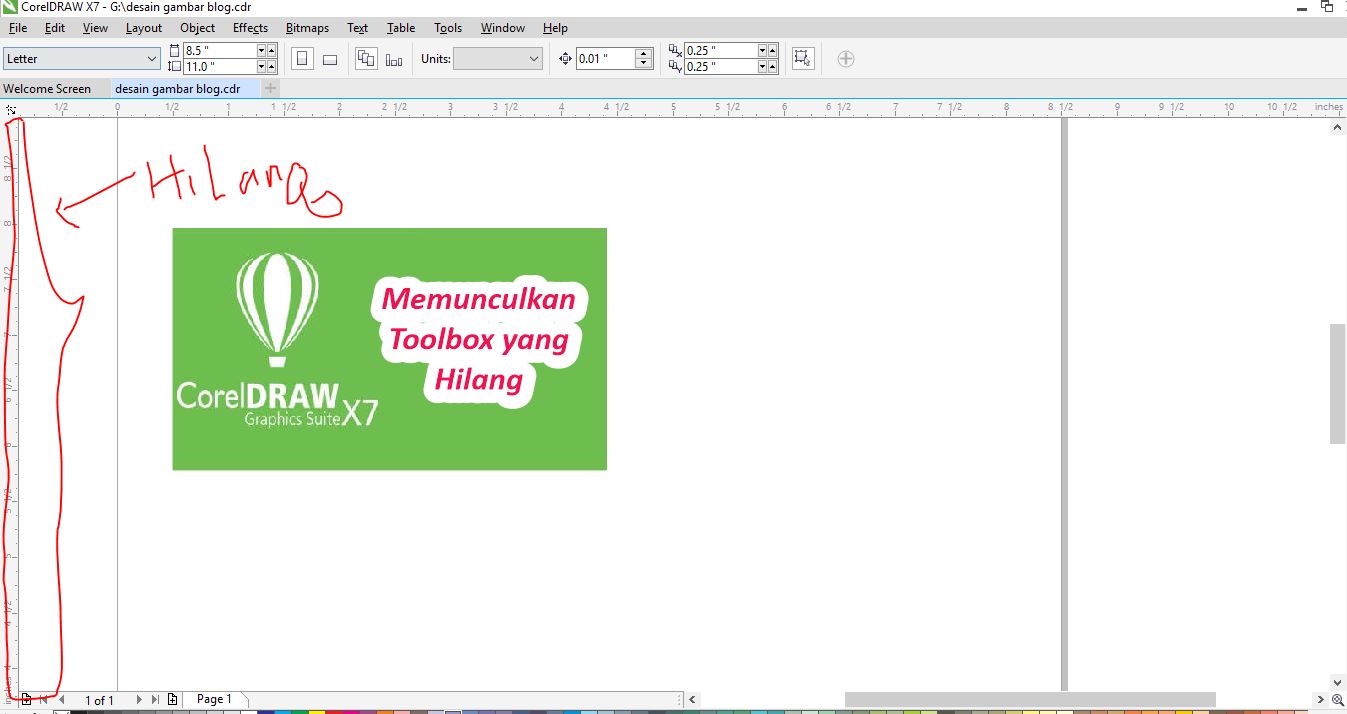Viewport: 1347px width, 714px height.
Task: Click horizontal scrollbar left arrow
Action: coord(693,700)
